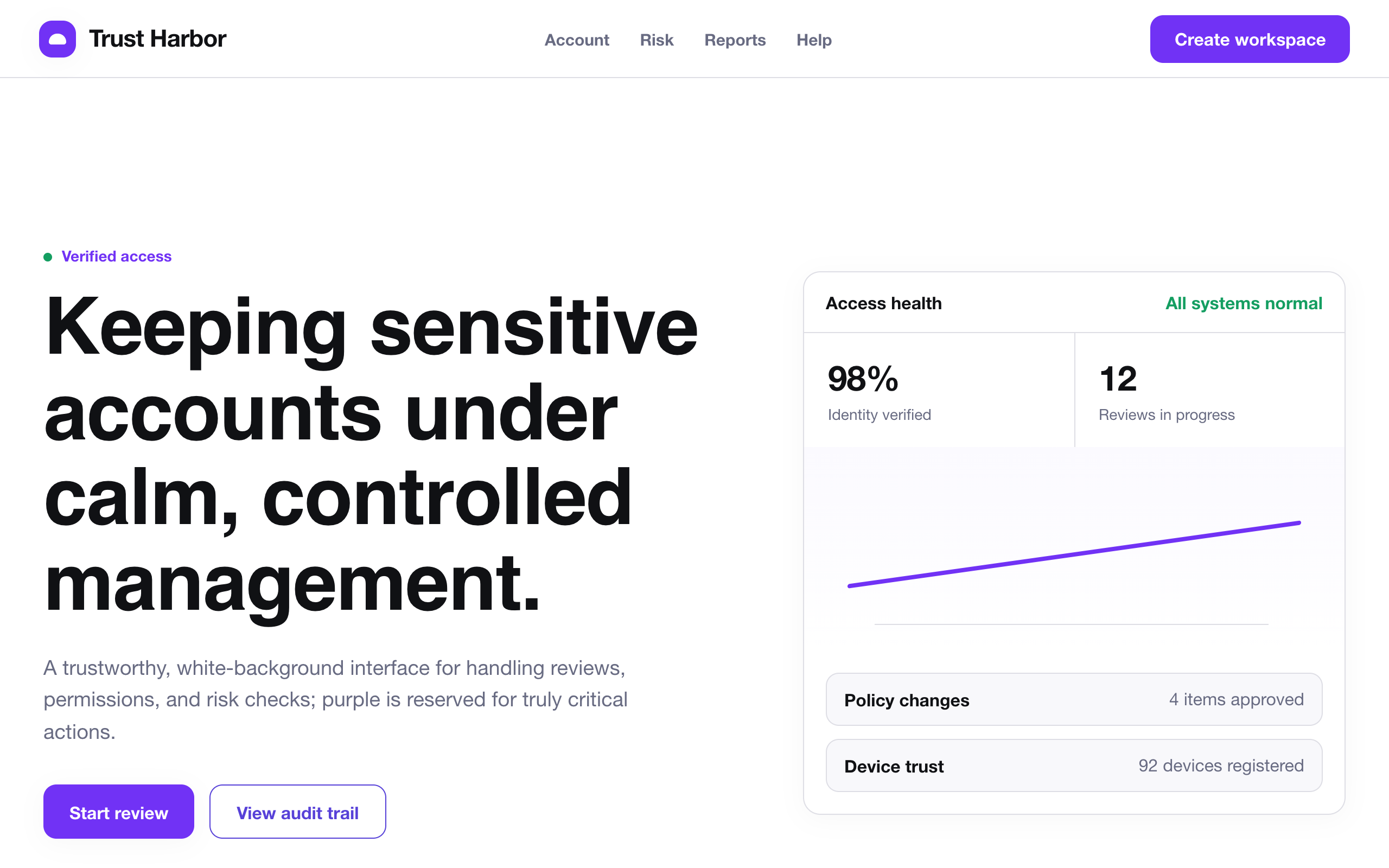Click the purple trend line in chart
This screenshot has height=868, width=1389.
pos(1074,554)
